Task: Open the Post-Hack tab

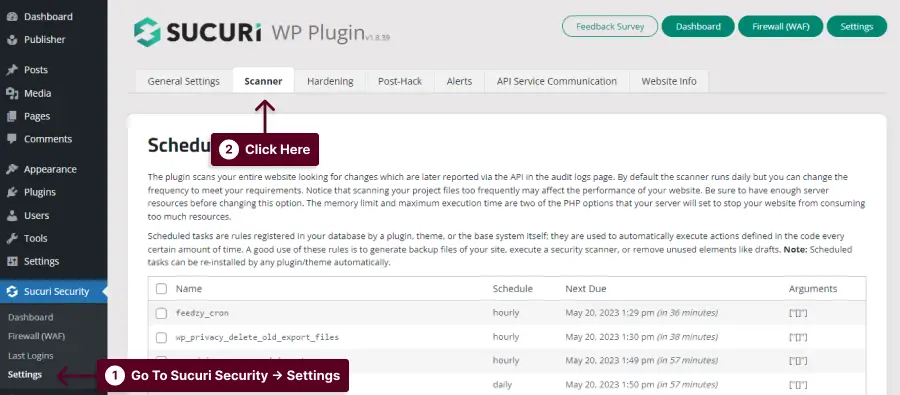Action: tap(400, 81)
